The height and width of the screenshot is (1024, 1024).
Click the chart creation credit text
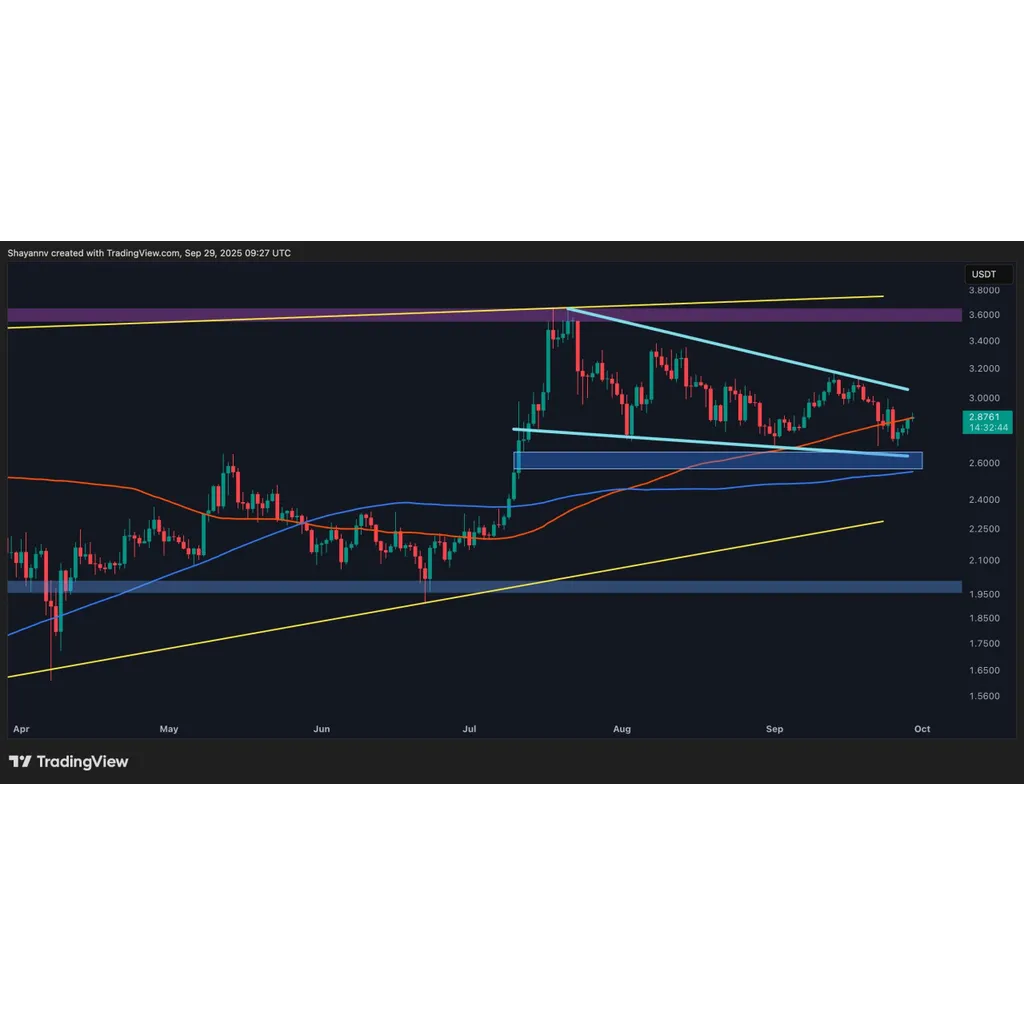coord(149,253)
